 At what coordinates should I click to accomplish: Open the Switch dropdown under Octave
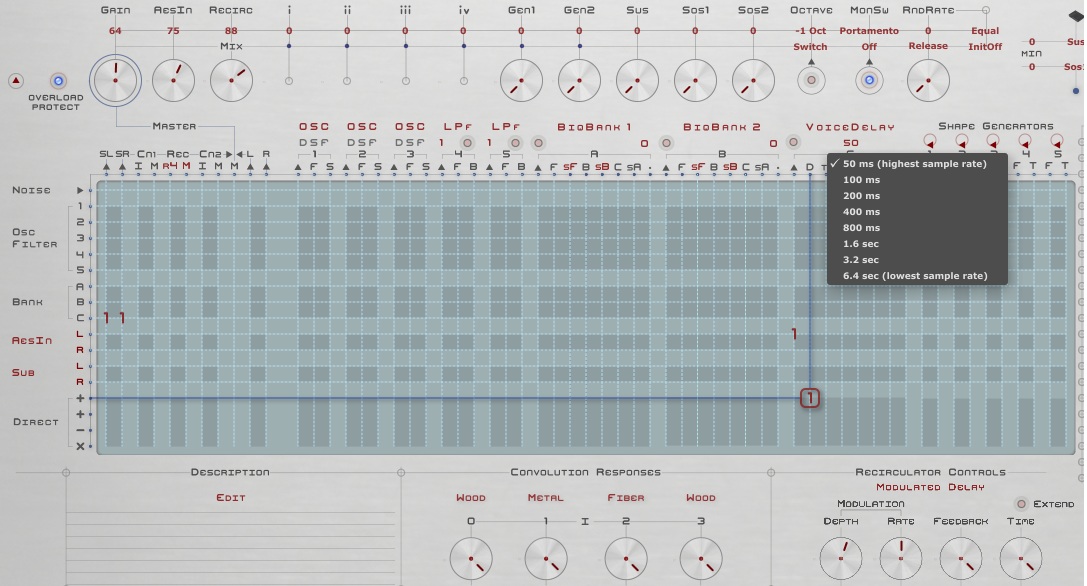[810, 46]
